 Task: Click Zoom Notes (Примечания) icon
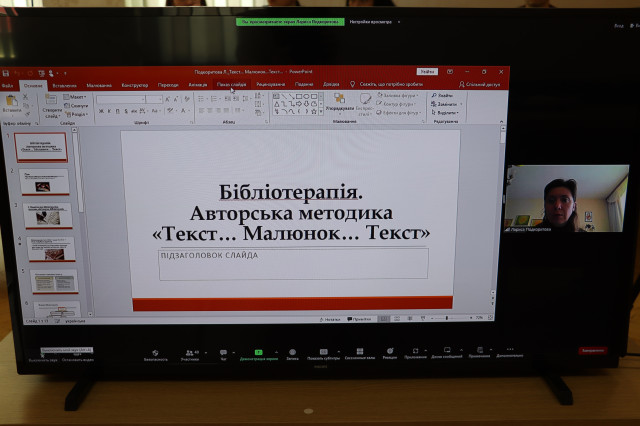(x=480, y=350)
